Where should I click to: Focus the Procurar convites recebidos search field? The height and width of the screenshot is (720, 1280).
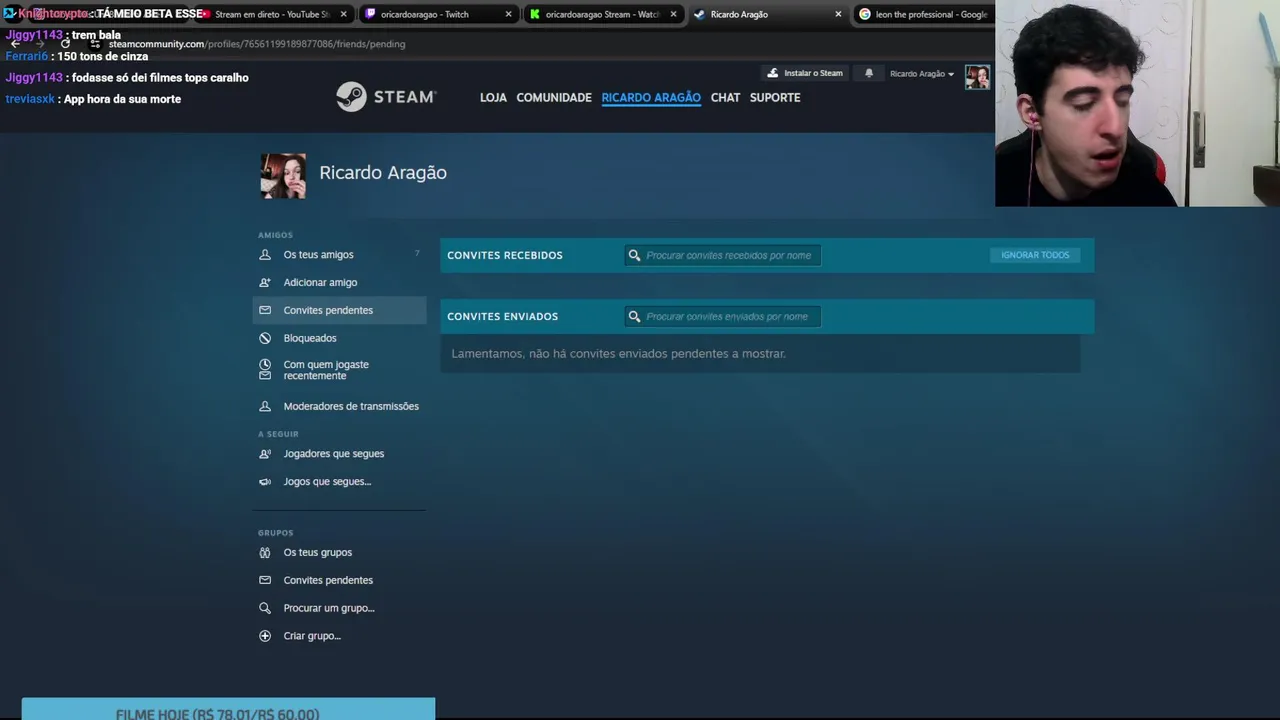(723, 256)
